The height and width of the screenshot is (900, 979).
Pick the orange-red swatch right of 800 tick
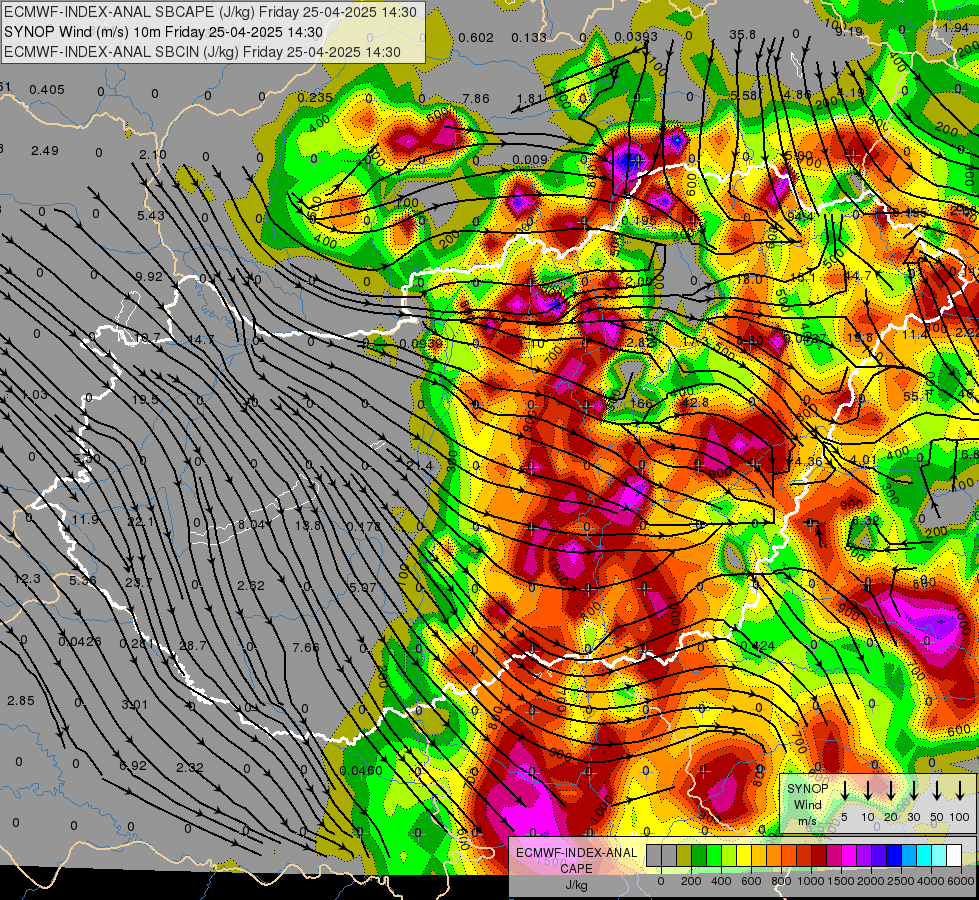click(x=789, y=855)
